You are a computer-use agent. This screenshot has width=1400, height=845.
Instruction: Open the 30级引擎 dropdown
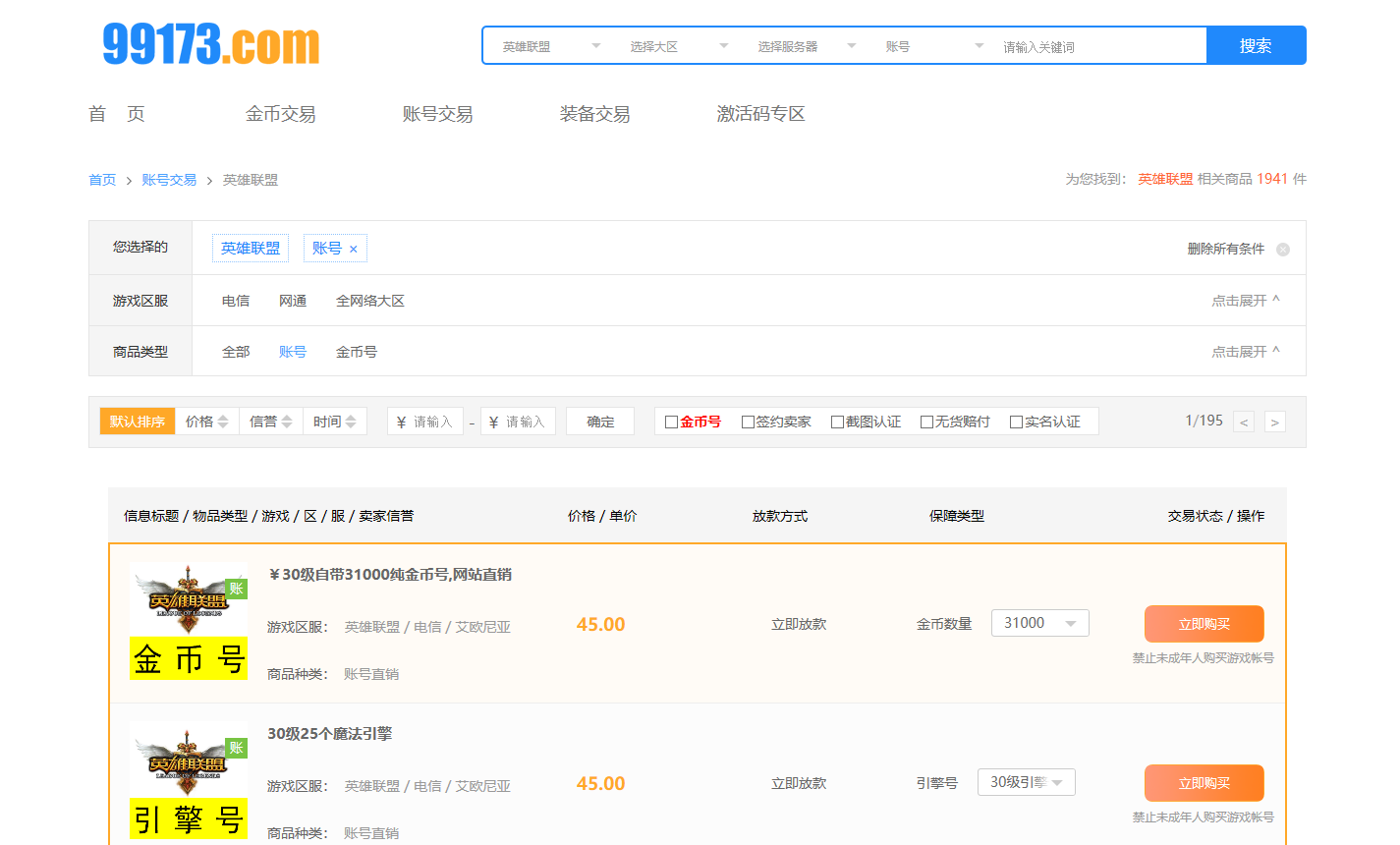1027,782
